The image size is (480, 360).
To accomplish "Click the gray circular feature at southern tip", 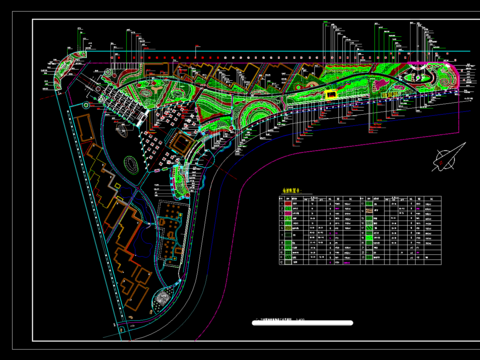I will (162, 298).
